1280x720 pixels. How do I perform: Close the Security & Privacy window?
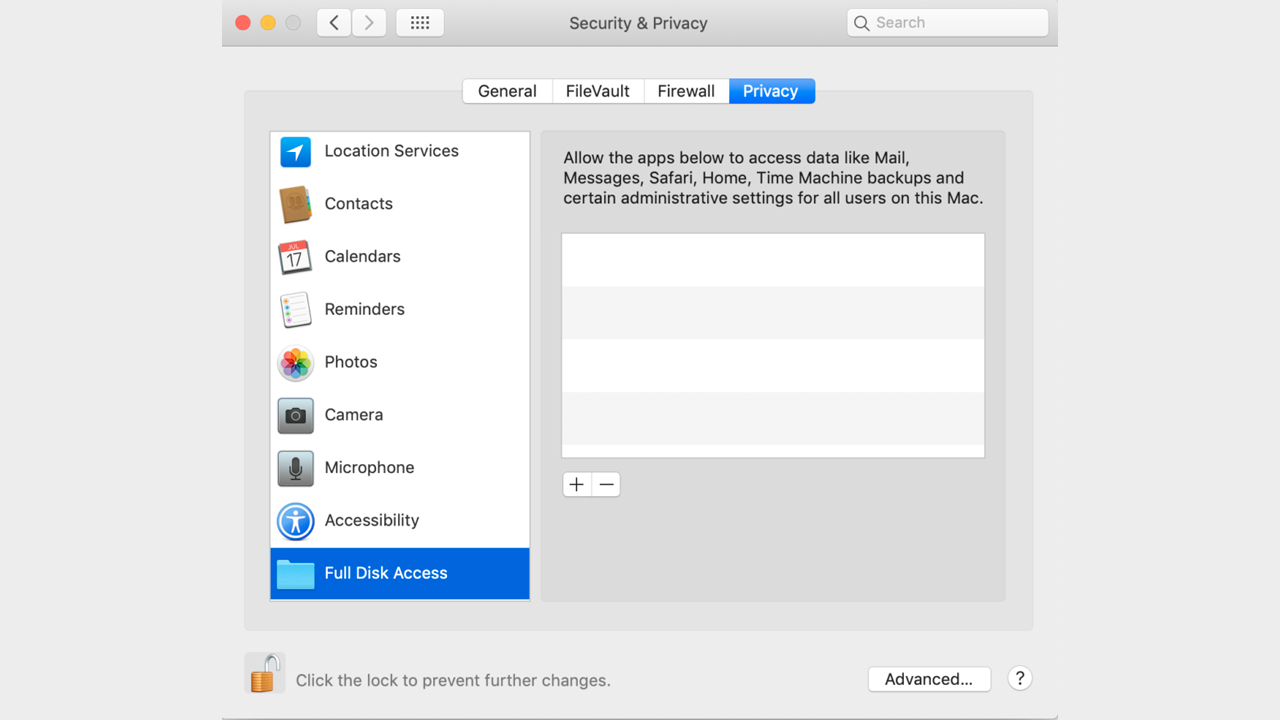pos(243,23)
